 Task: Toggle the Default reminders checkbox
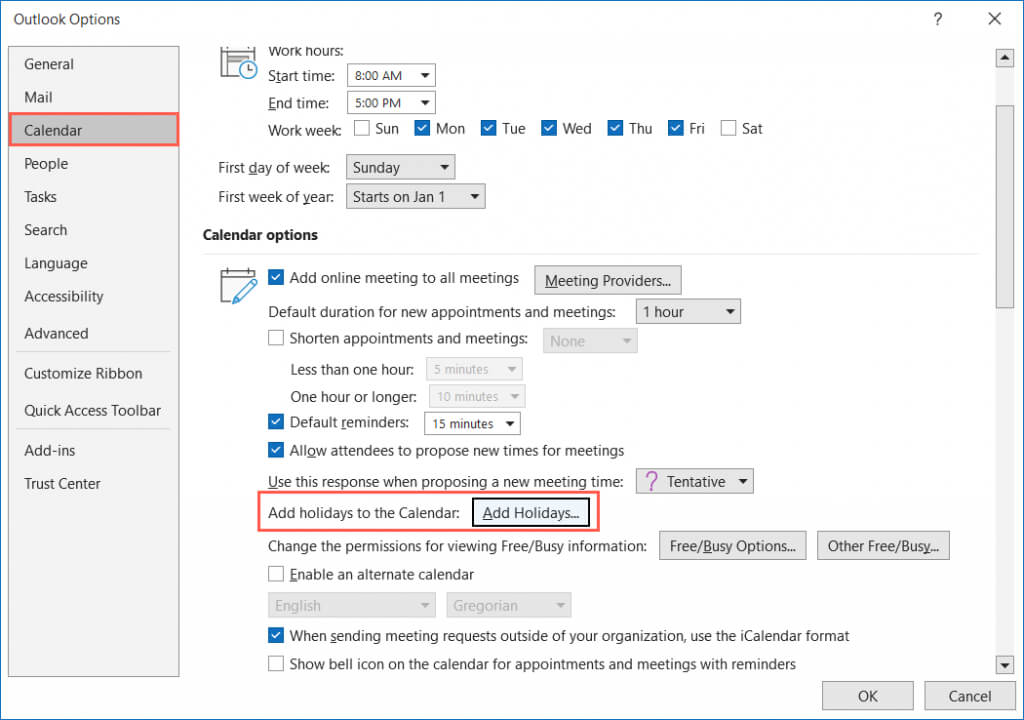tap(276, 421)
